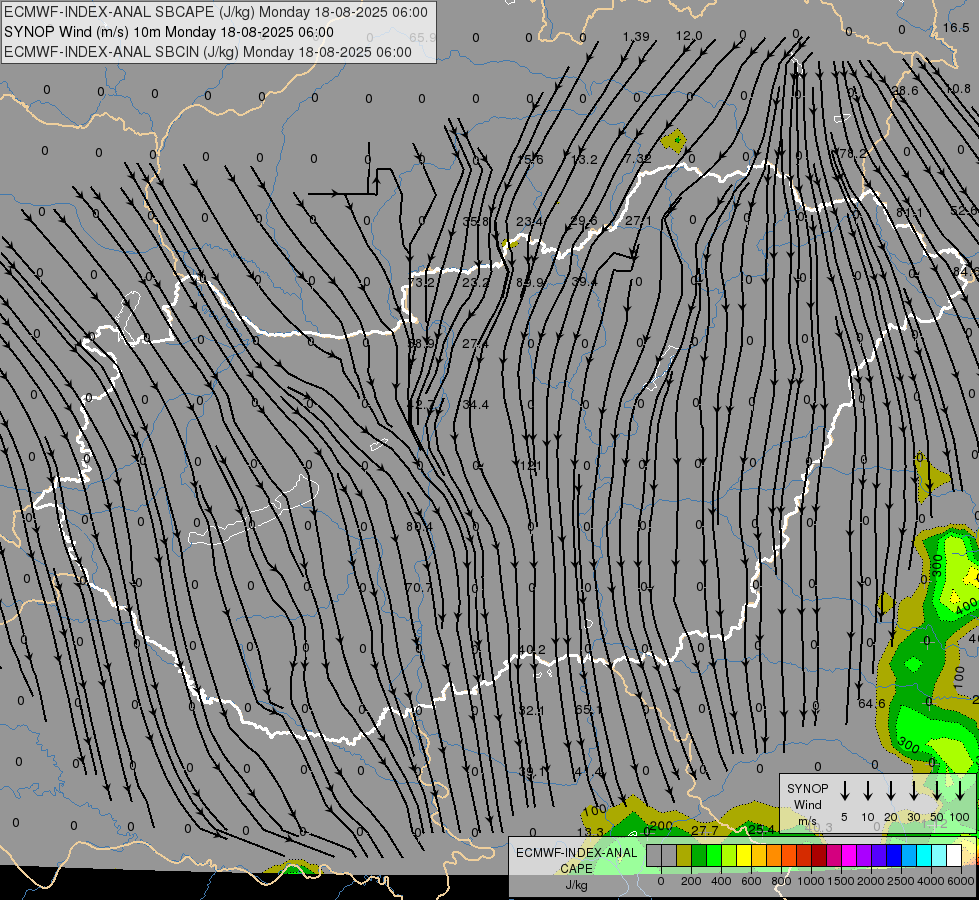979x900 pixels.
Task: Click the 'ECMWF-INDEX-ANAL SBCAPE' title line
Action: (x=216, y=12)
